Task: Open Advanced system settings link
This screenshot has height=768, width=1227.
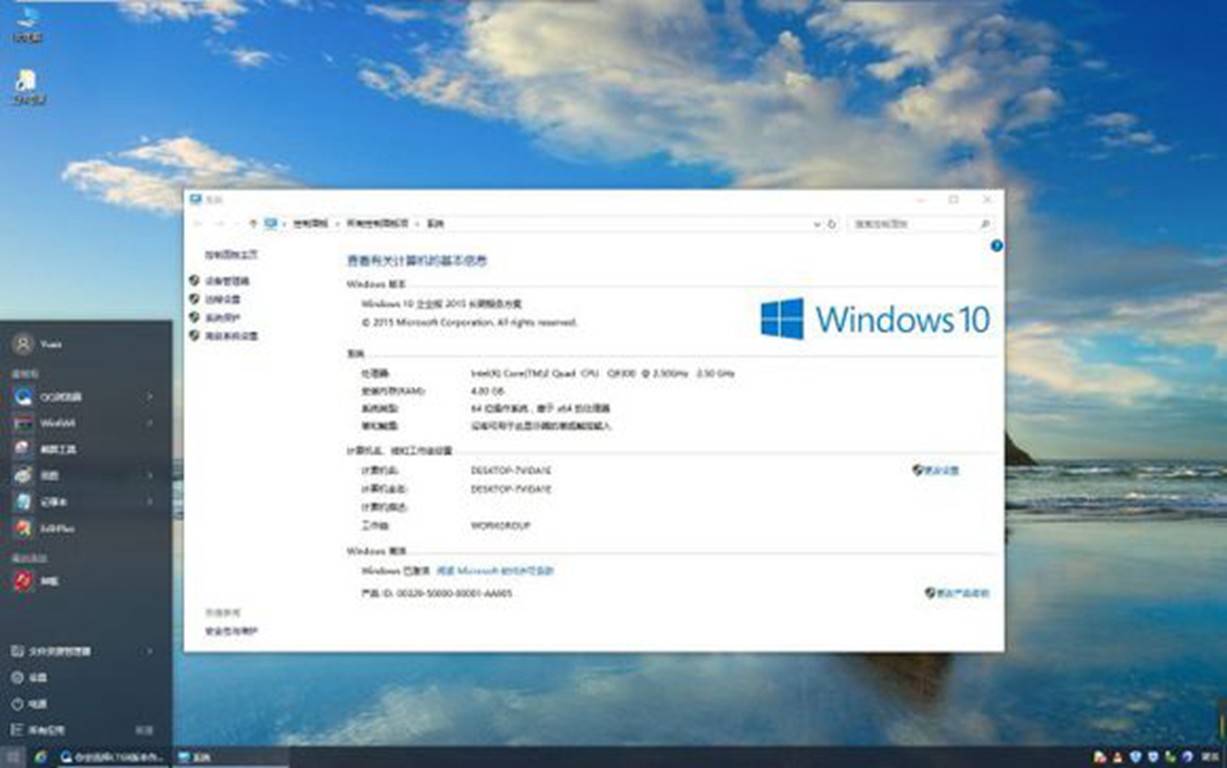Action: coord(232,337)
